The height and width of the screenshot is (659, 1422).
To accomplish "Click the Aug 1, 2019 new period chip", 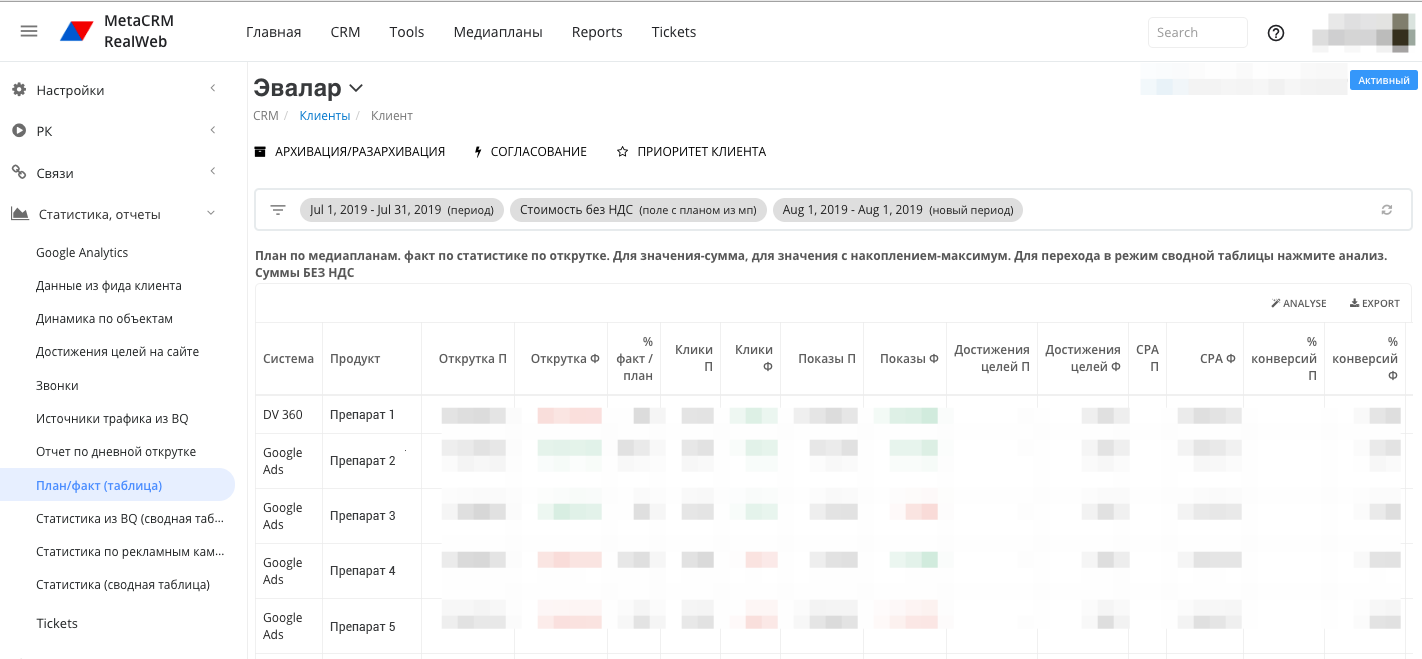I will click(x=898, y=210).
